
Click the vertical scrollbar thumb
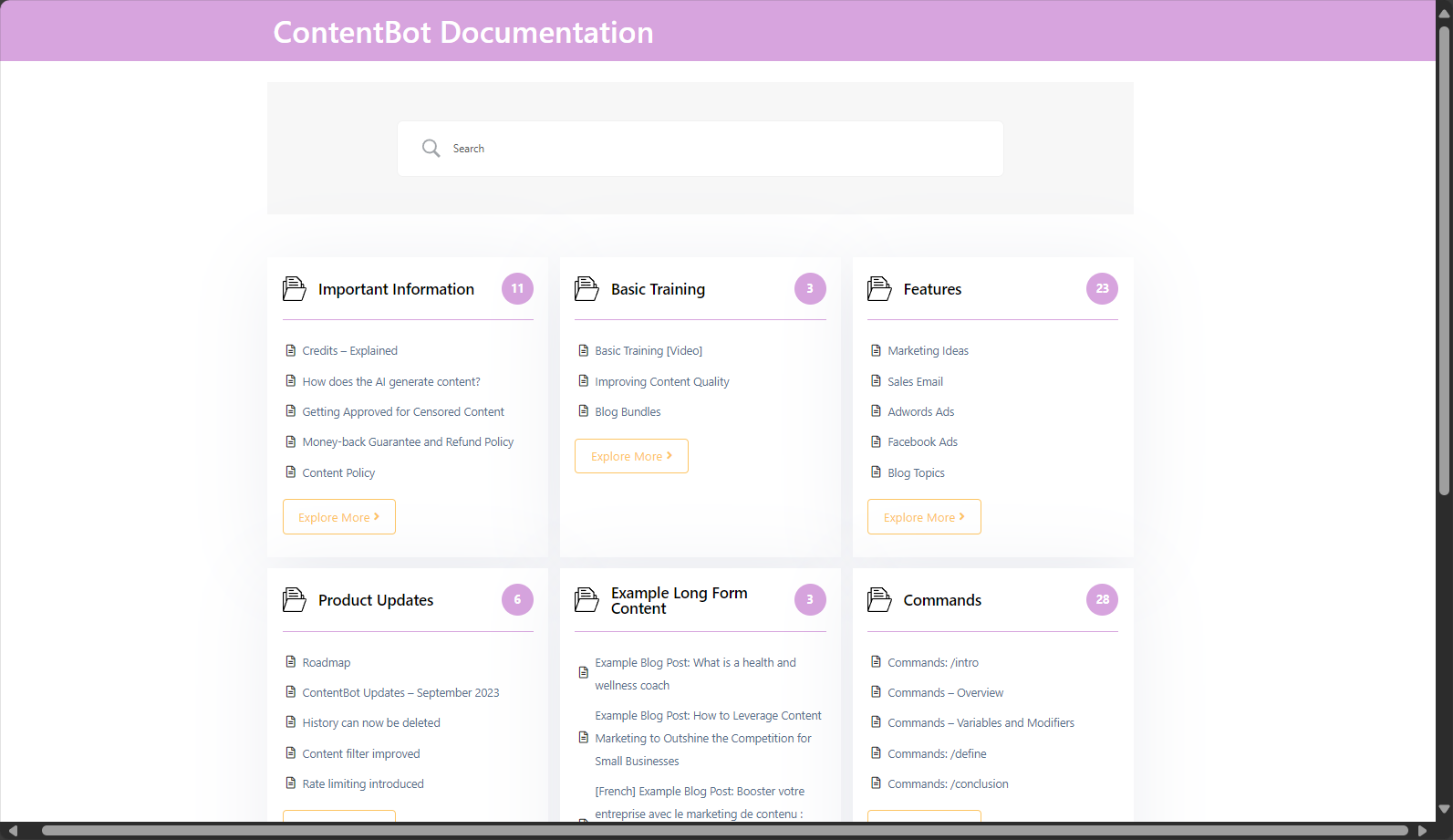(1444, 261)
